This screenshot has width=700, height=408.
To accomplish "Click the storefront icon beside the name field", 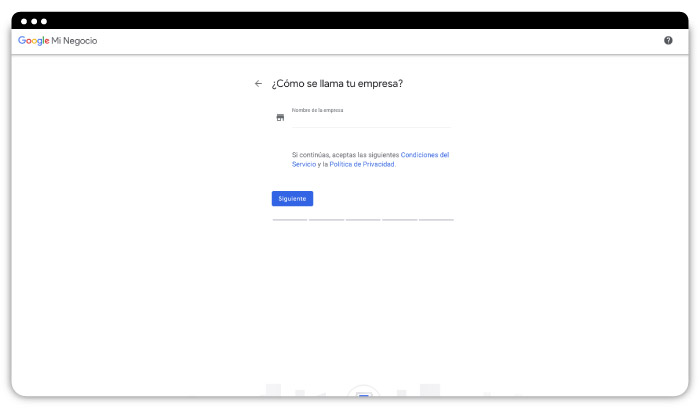I will pos(280,117).
